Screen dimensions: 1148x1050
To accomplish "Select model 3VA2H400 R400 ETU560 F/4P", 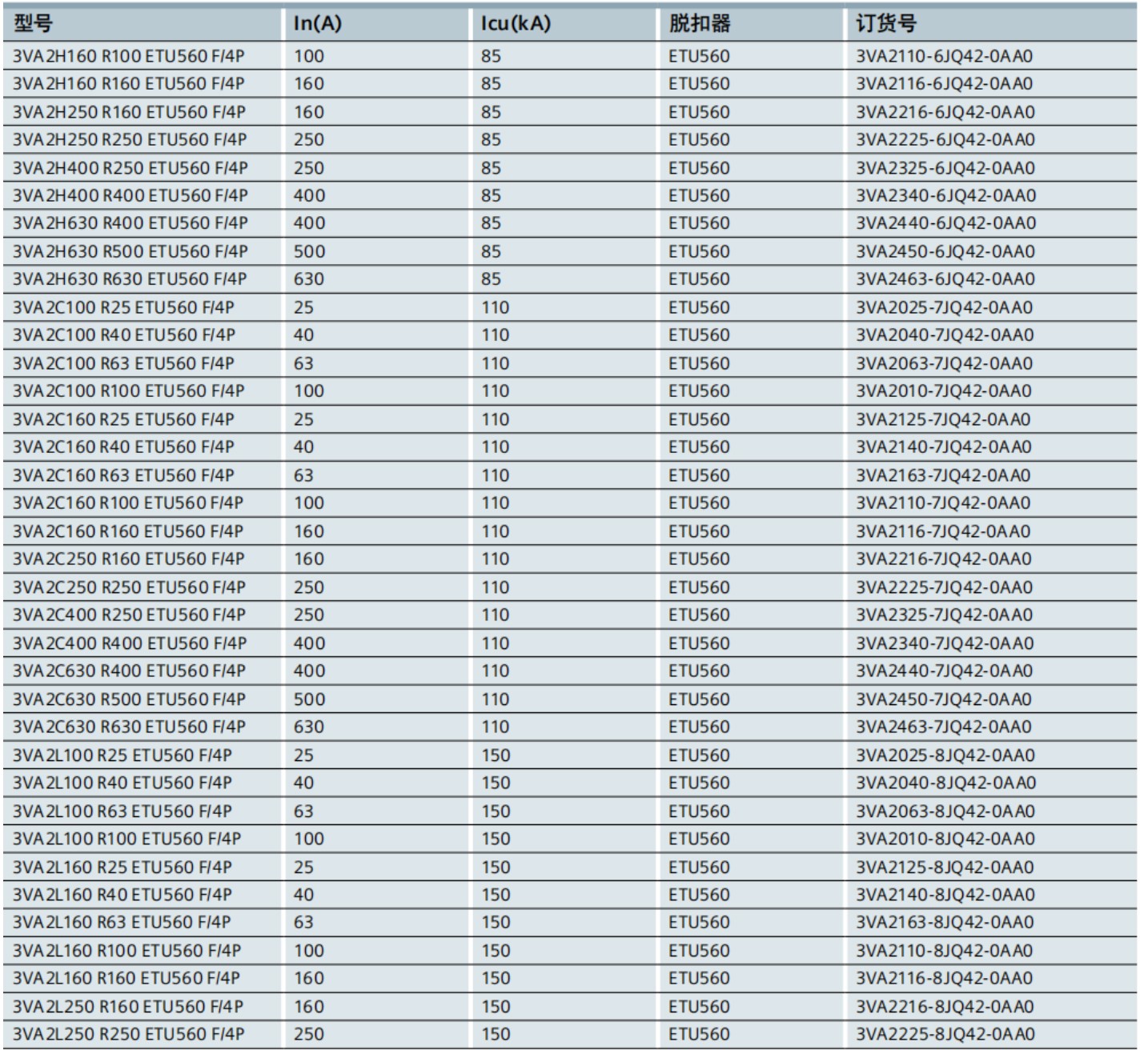I will [x=130, y=195].
